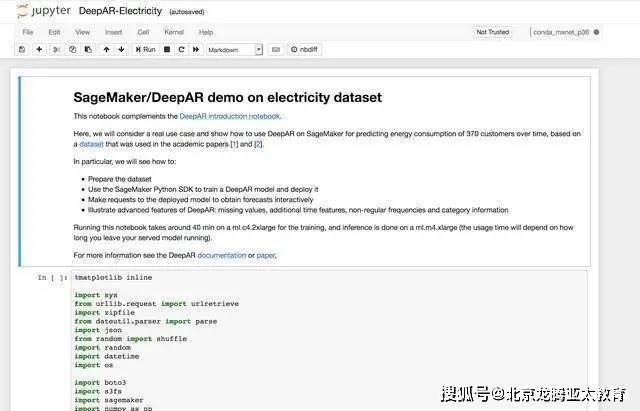Run the selected cell
The image size is (640, 411).
click(x=146, y=49)
